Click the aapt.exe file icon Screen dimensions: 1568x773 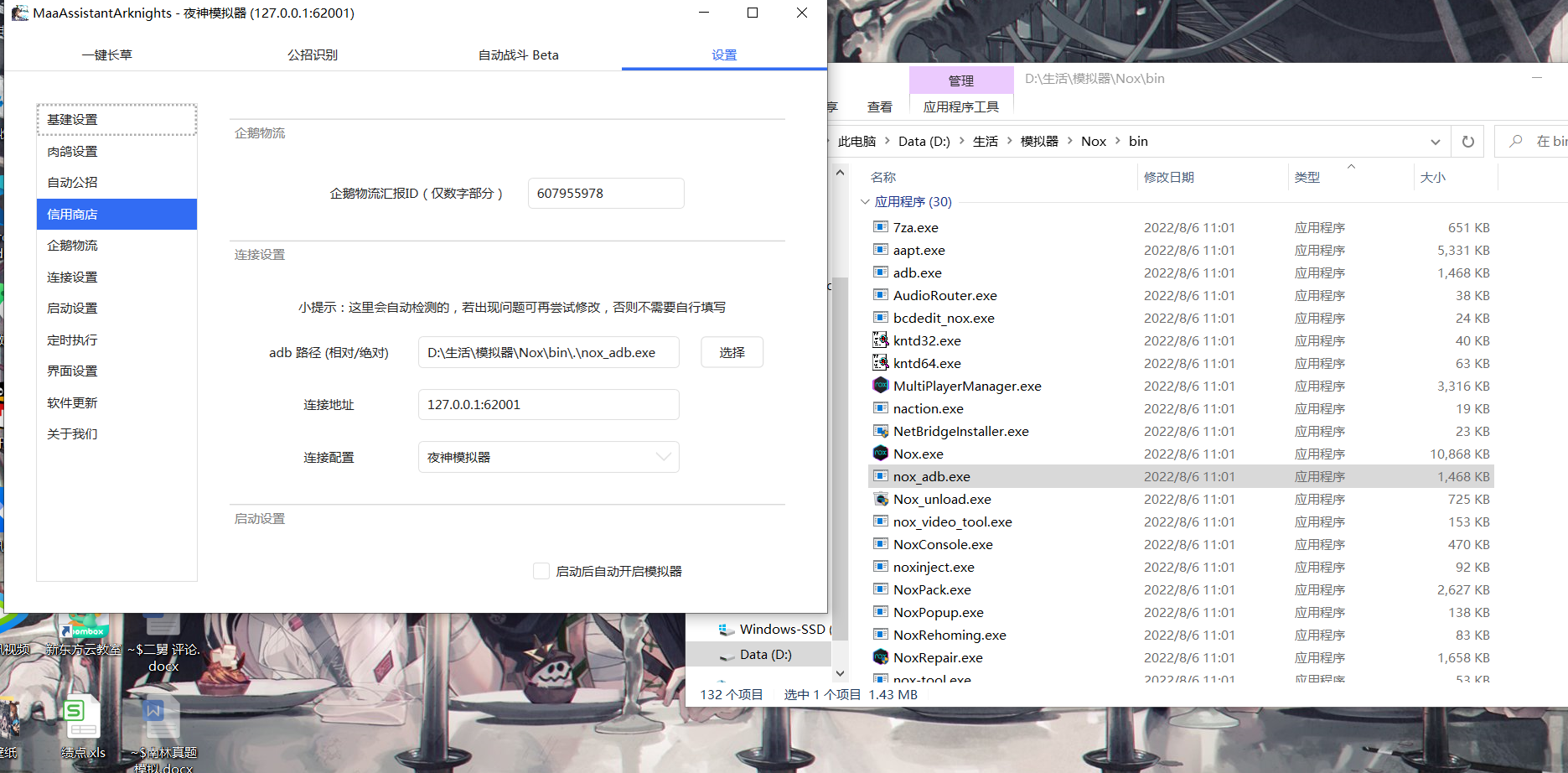click(881, 250)
